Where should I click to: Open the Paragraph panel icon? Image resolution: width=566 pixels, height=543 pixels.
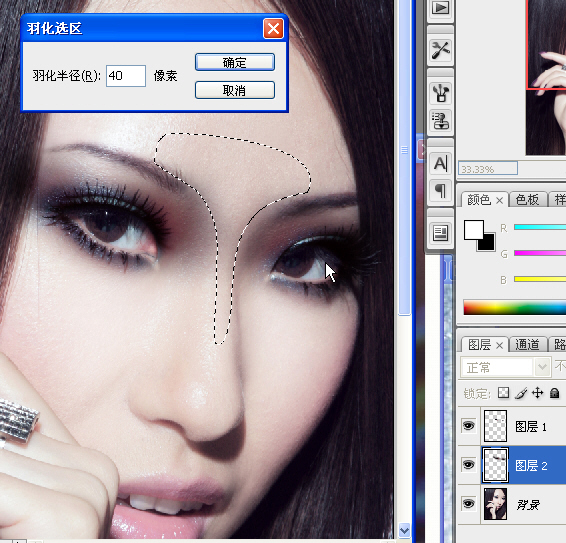click(x=440, y=191)
